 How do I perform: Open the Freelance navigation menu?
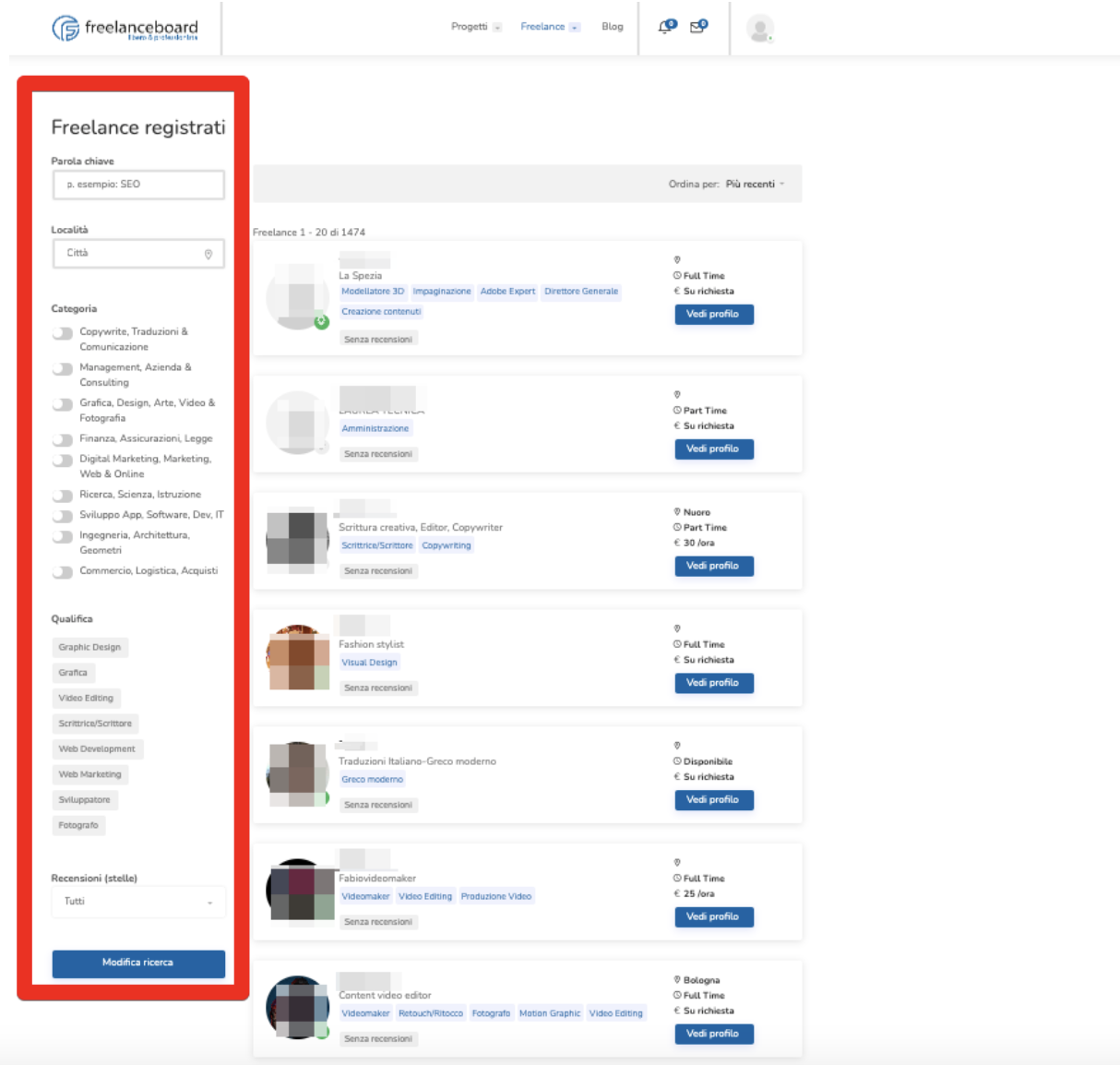549,27
